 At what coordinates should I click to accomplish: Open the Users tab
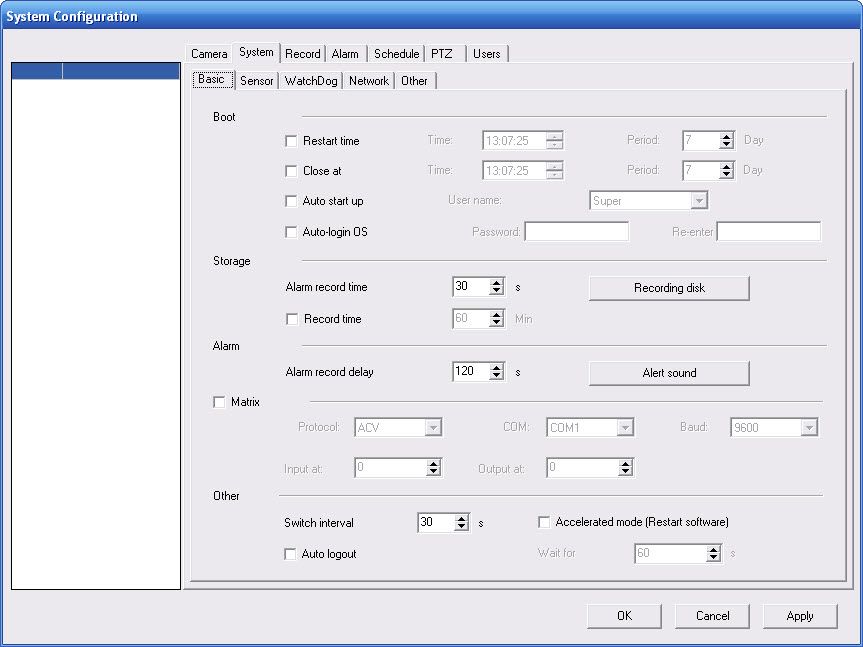coord(487,54)
